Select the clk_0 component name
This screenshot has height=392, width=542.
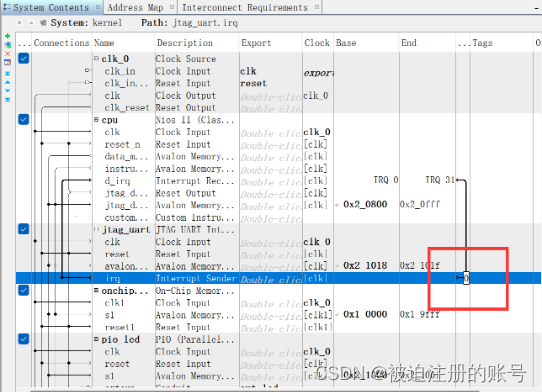(115, 59)
